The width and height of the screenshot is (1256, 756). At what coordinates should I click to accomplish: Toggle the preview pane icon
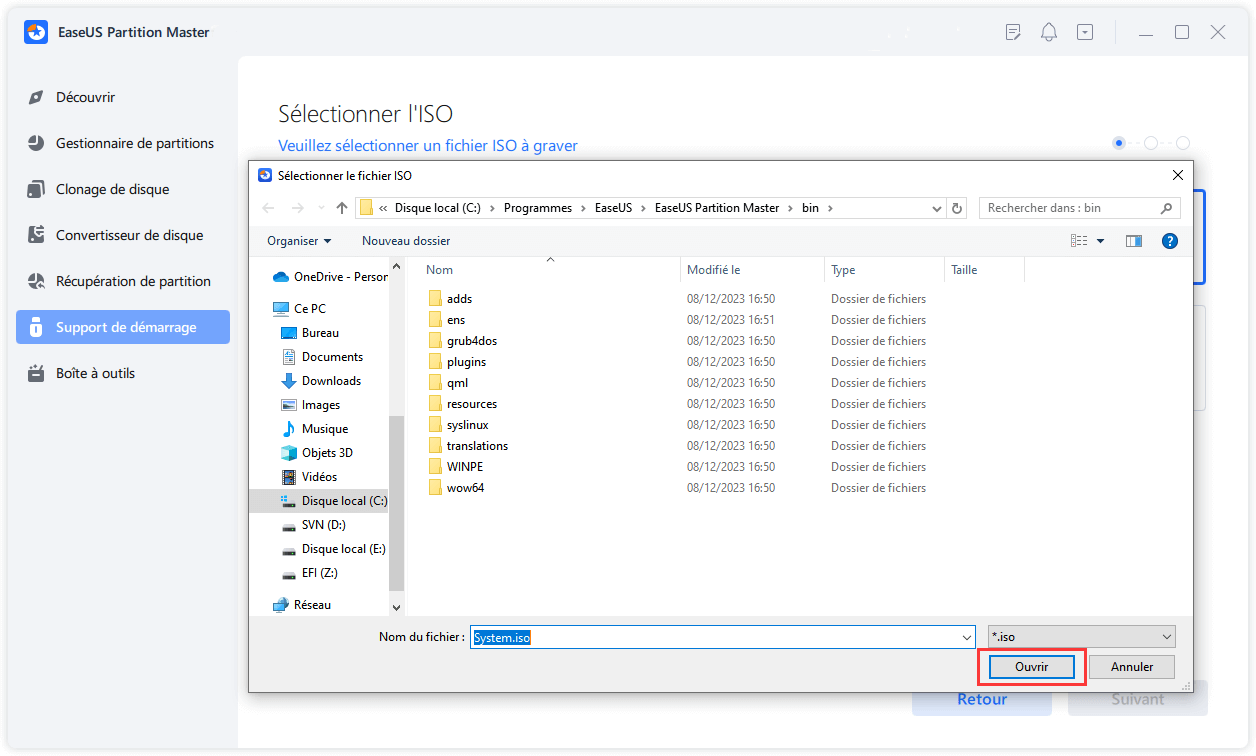pyautogui.click(x=1133, y=241)
